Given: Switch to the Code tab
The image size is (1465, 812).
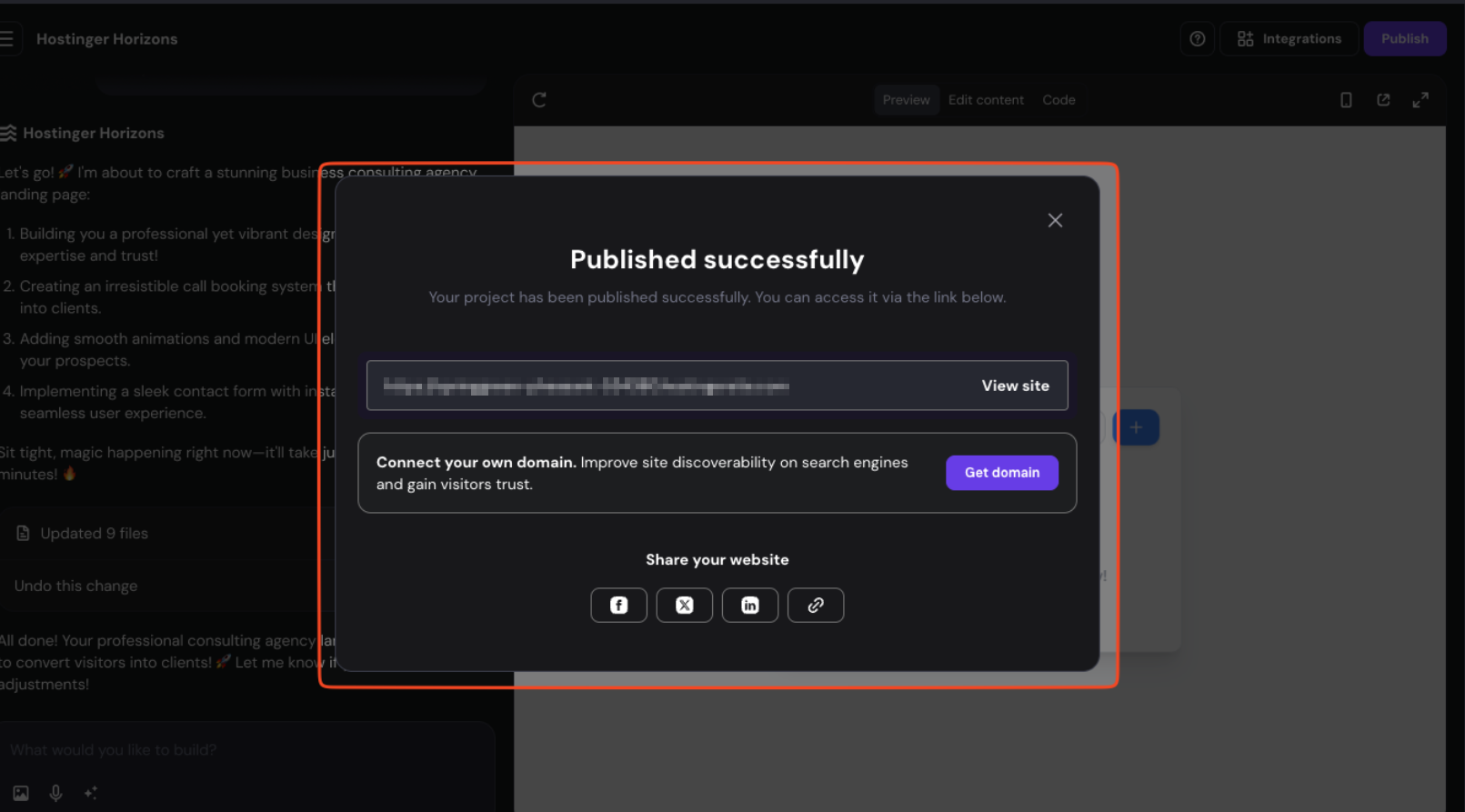Looking at the screenshot, I should [1059, 100].
